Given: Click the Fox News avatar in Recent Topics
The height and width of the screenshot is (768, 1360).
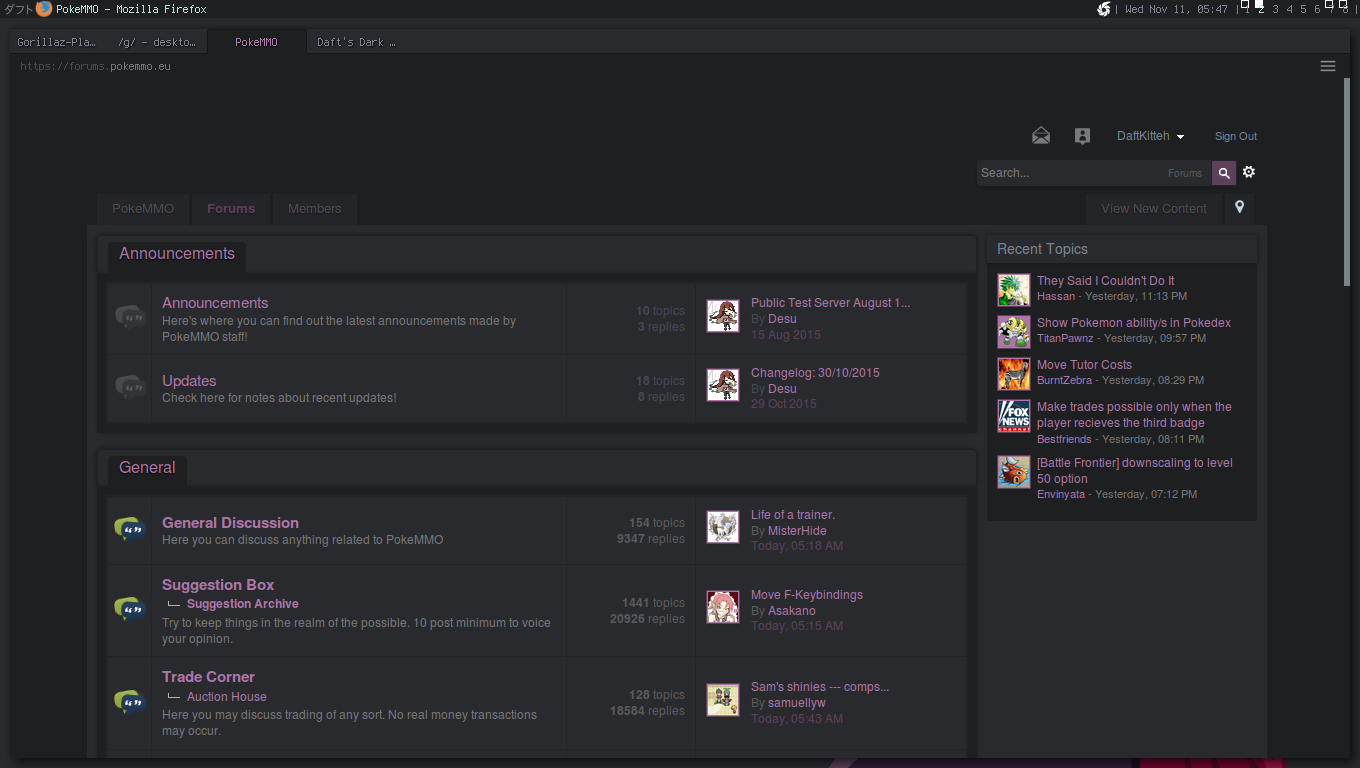Looking at the screenshot, I should coord(1014,416).
